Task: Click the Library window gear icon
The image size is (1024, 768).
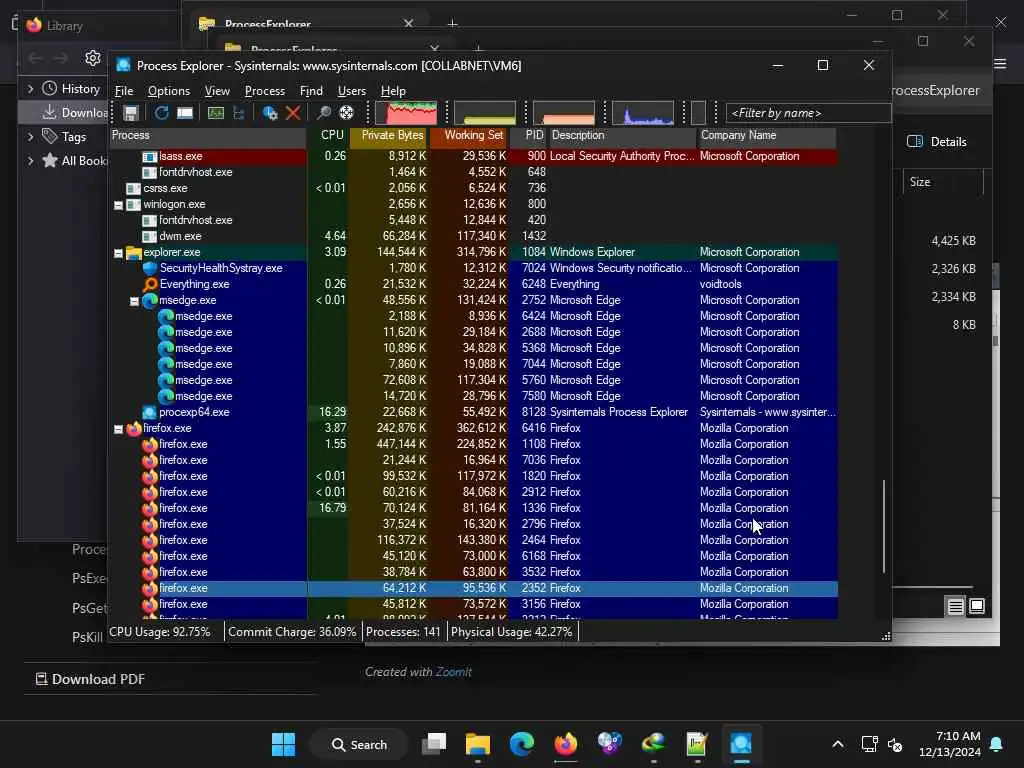Action: point(93,58)
